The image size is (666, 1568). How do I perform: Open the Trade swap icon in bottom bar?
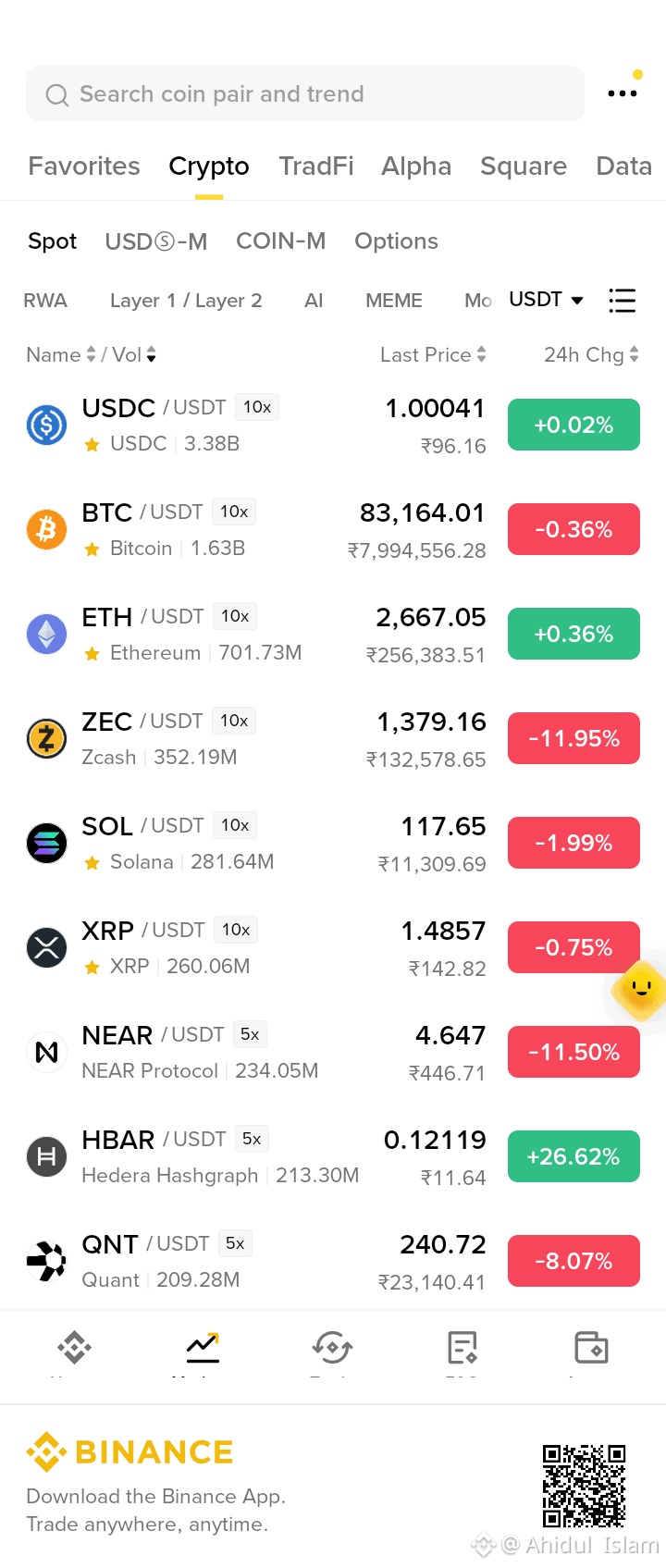[x=332, y=1347]
